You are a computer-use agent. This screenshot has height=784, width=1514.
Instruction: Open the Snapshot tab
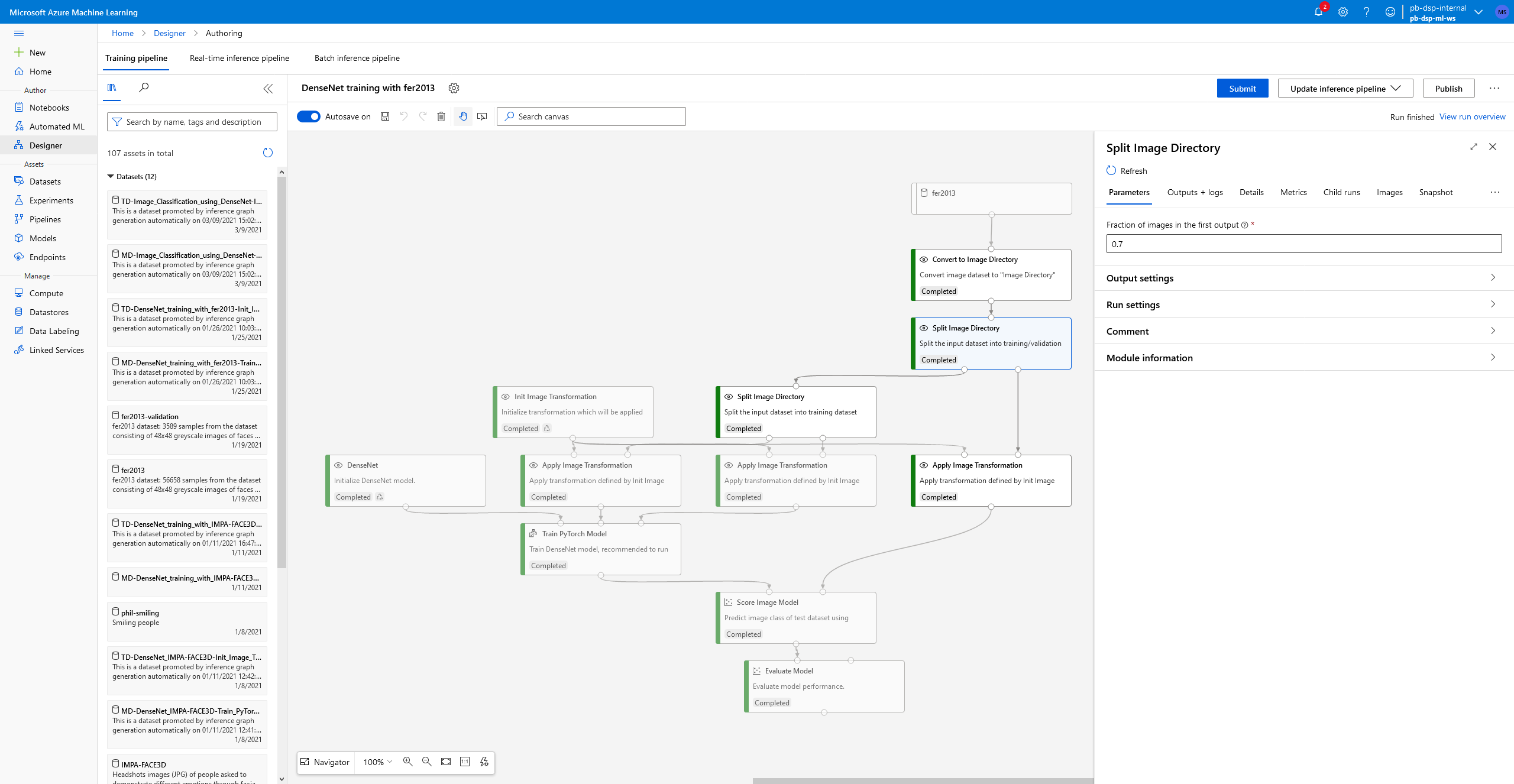pos(1436,192)
